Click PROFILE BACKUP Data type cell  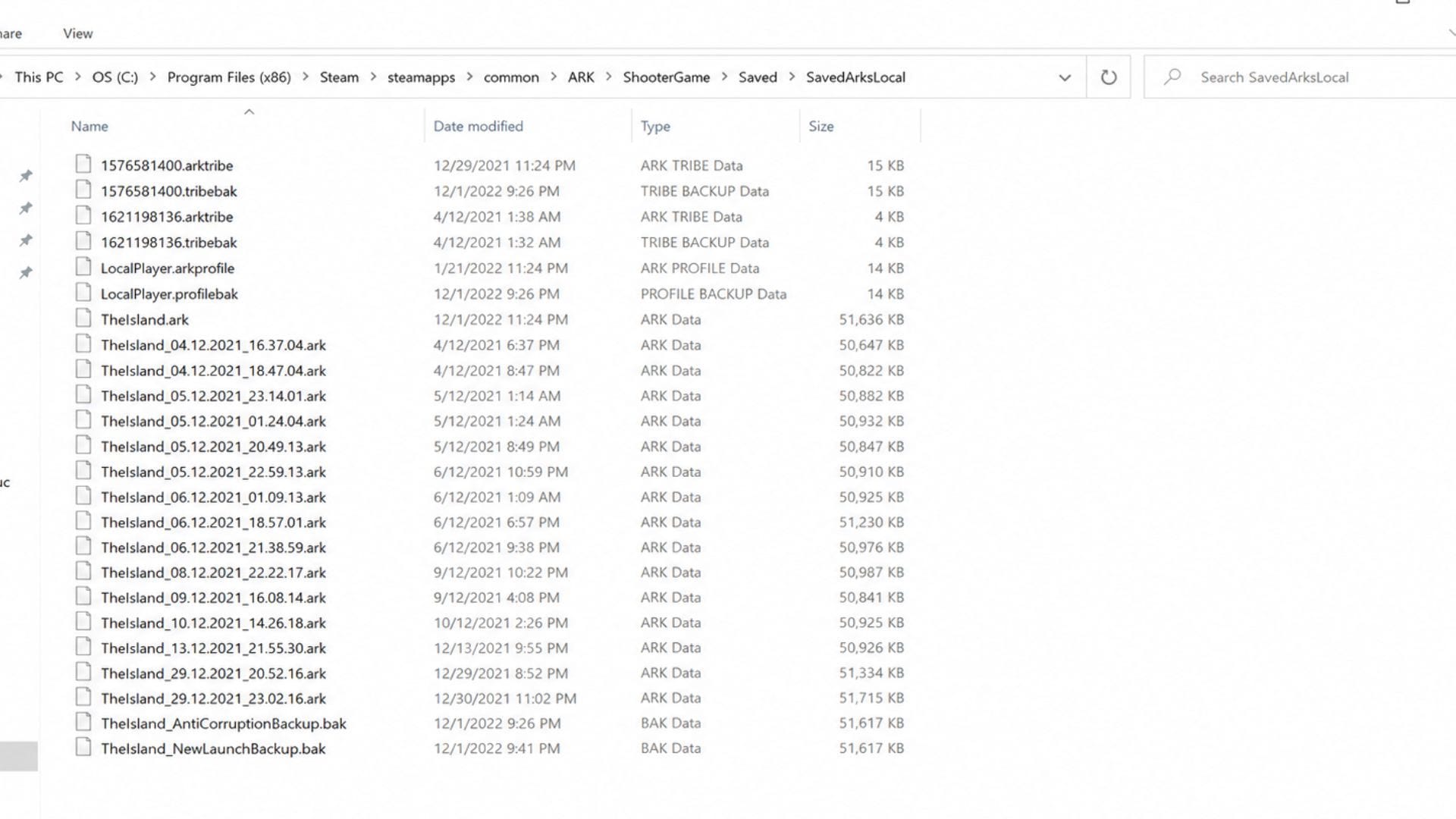click(713, 293)
